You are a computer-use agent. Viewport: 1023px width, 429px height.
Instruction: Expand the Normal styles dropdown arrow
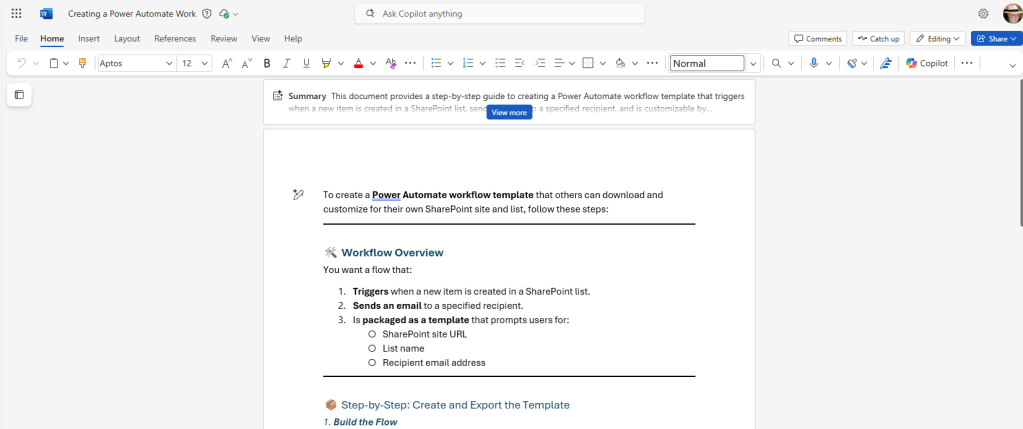(x=753, y=63)
